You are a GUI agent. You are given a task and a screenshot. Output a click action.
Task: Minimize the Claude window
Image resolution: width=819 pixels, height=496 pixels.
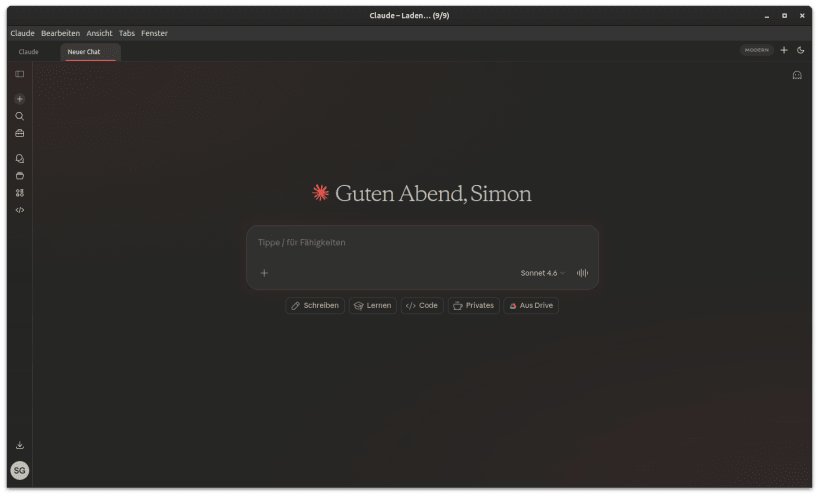[x=766, y=16]
